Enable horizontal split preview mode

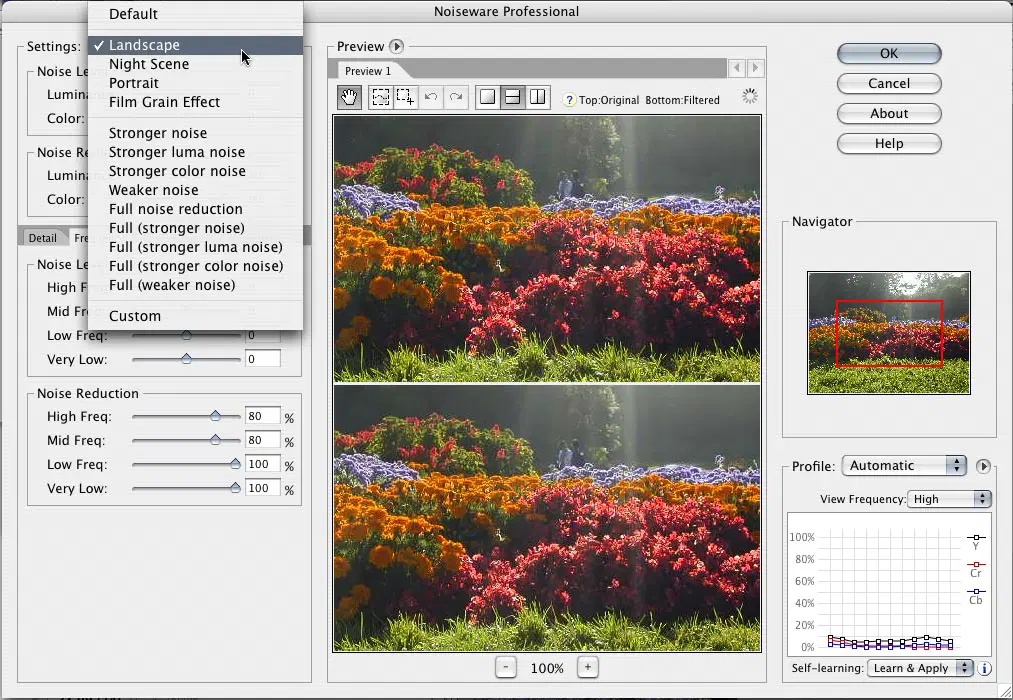513,97
